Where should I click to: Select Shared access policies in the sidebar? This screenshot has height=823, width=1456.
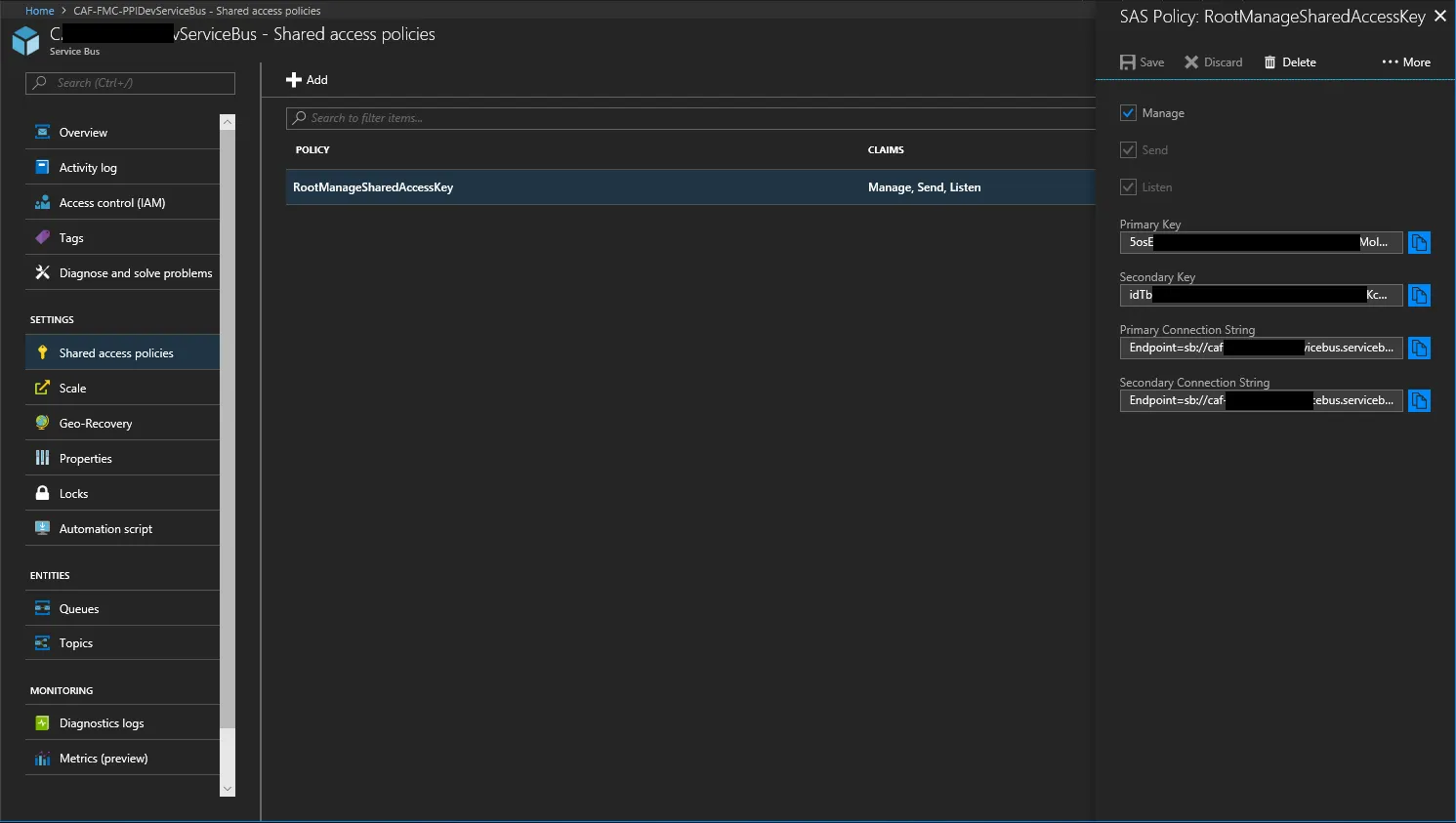tap(122, 352)
